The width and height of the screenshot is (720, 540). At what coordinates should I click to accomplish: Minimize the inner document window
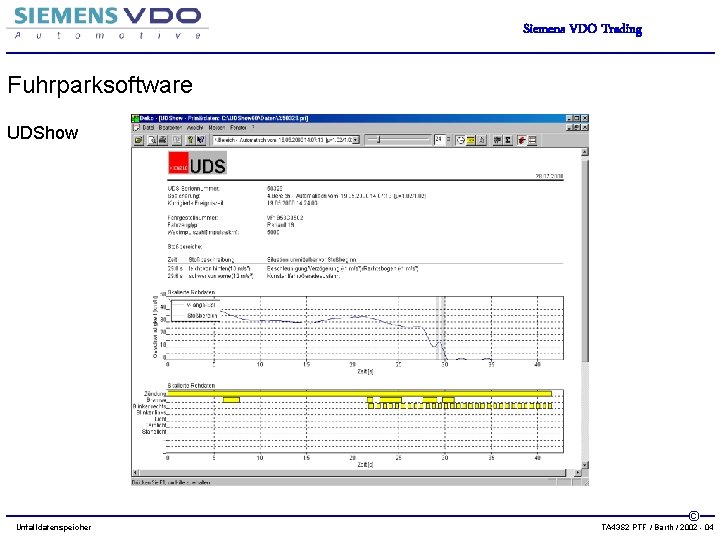570,127
